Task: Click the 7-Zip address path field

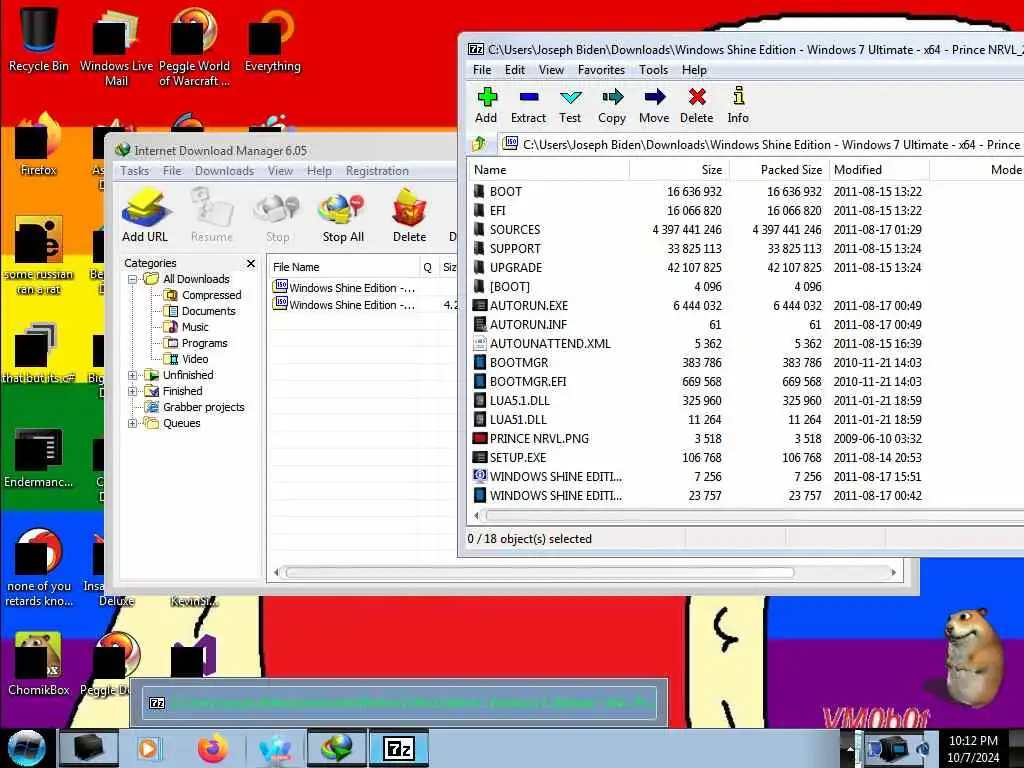Action: 761,144
